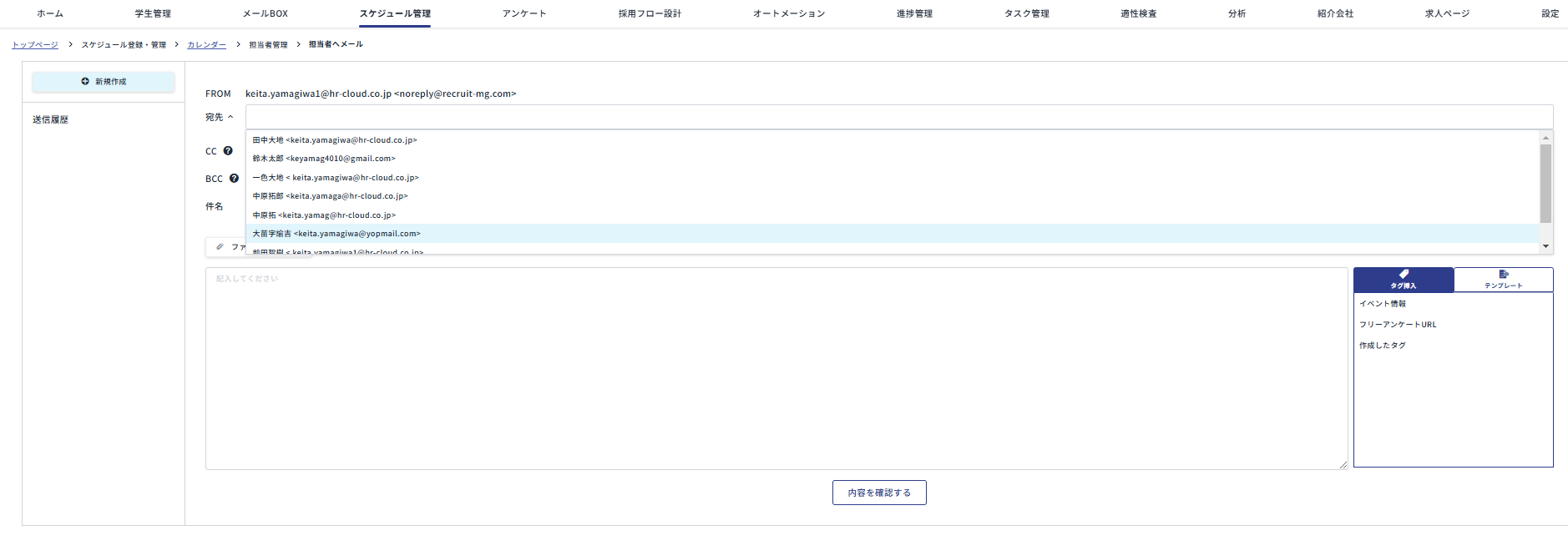The image size is (1568, 546).
Task: Click the FROM sender address text
Action: pyautogui.click(x=381, y=94)
